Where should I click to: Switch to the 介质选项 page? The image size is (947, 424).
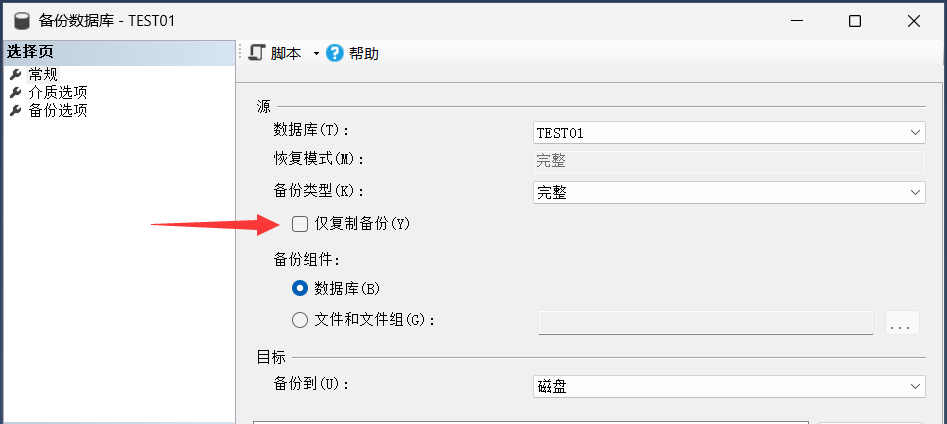pos(58,92)
